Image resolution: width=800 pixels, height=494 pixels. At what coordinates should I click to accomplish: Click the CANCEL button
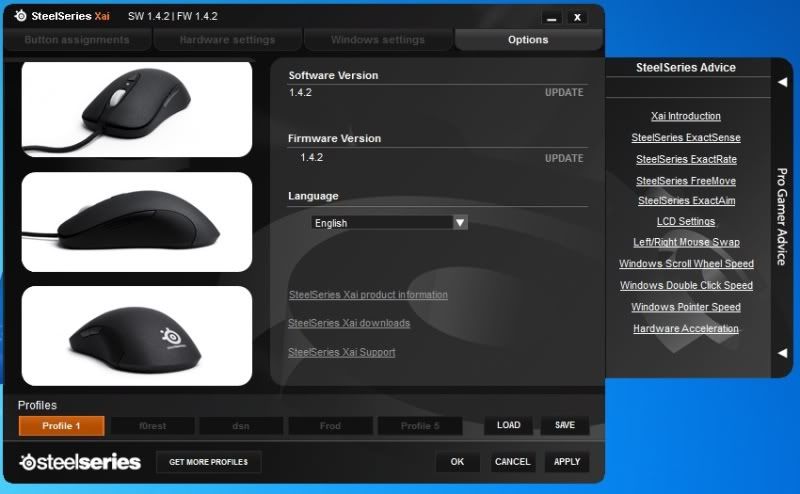coord(513,462)
